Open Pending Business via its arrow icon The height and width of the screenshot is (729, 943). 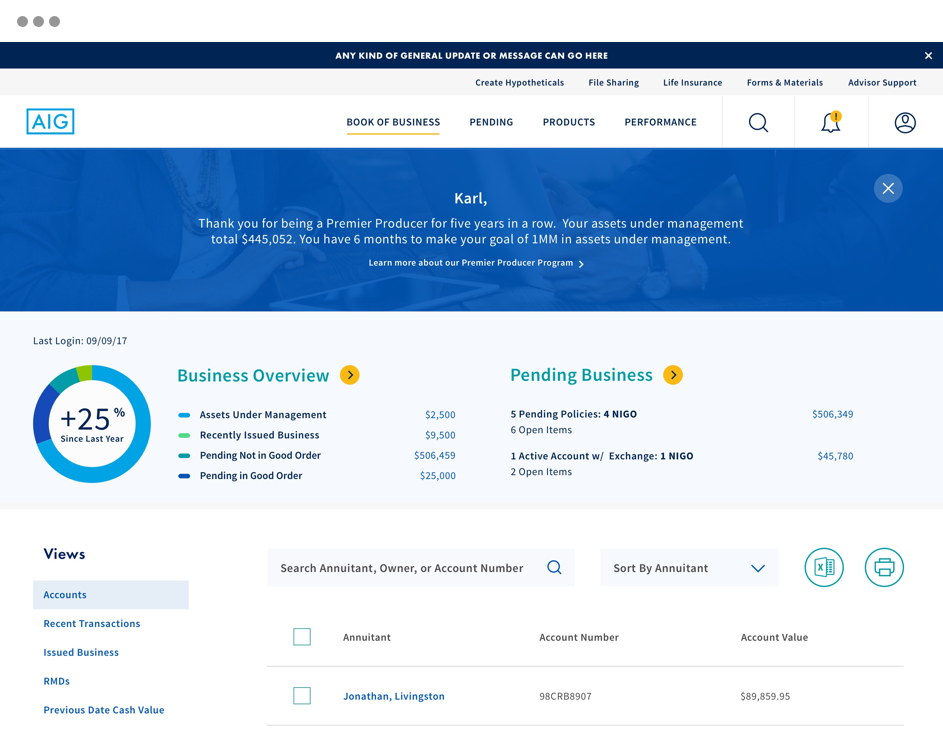point(673,376)
